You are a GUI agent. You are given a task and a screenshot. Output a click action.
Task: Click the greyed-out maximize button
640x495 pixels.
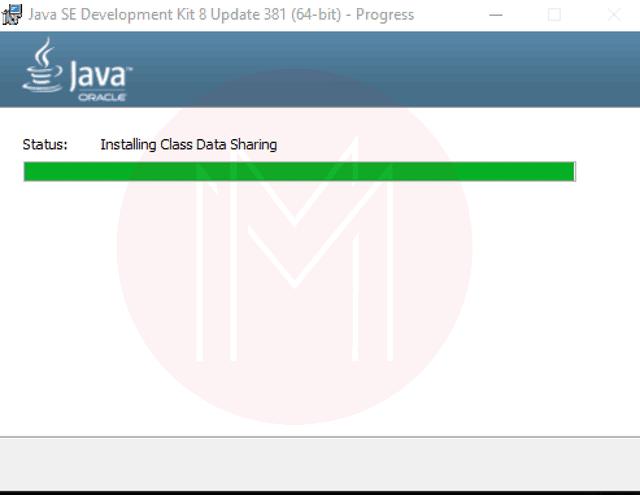[x=554, y=15]
